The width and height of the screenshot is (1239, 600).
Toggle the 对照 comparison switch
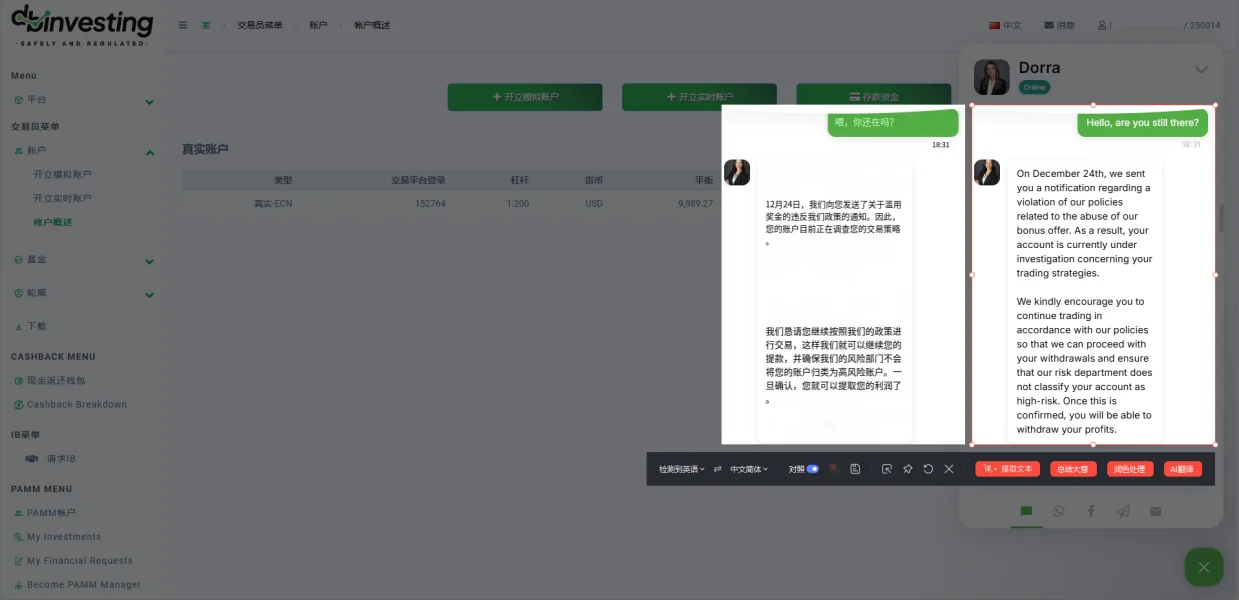click(813, 469)
